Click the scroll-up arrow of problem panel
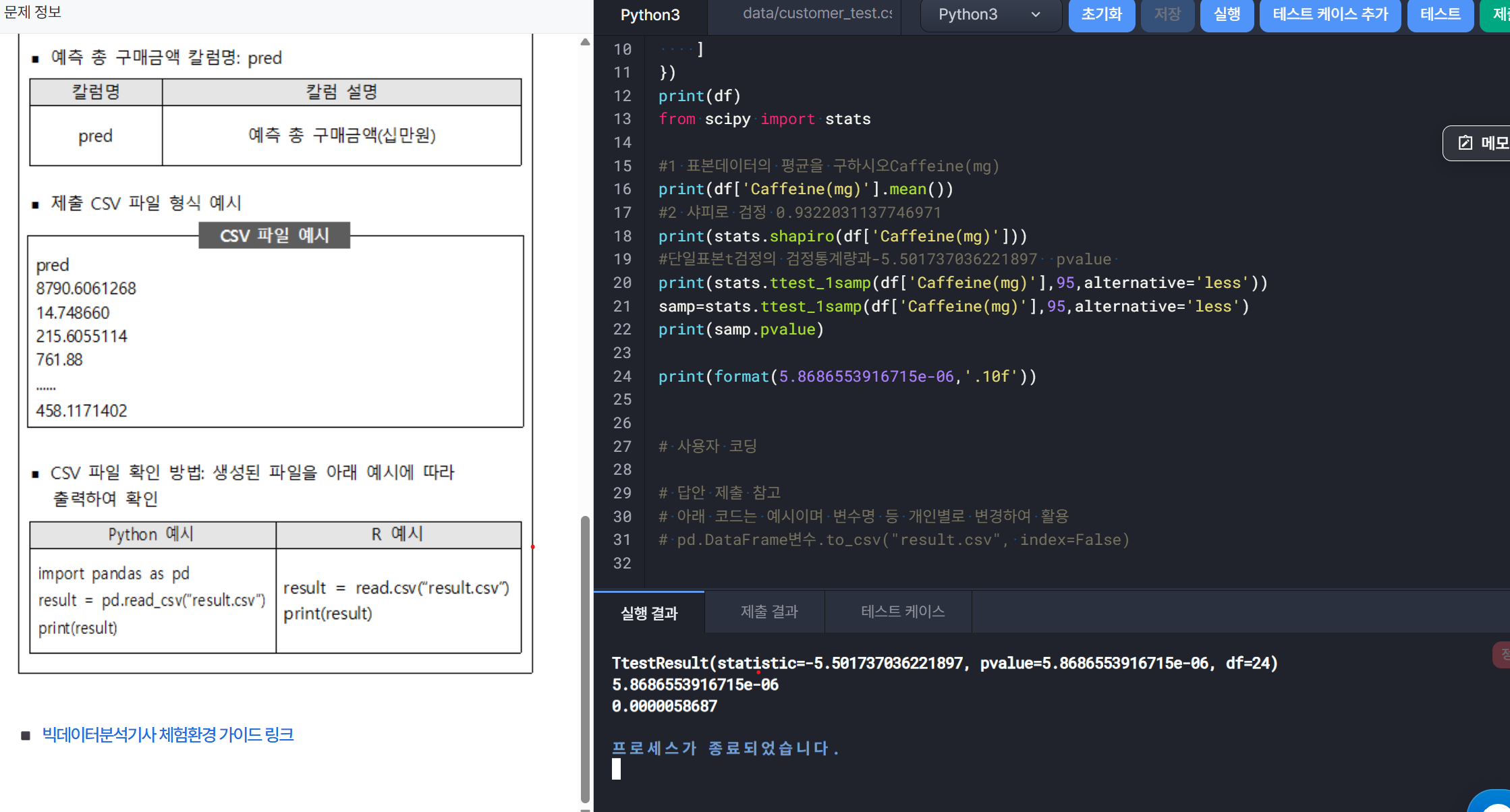This screenshot has height=812, width=1510. 585,42
